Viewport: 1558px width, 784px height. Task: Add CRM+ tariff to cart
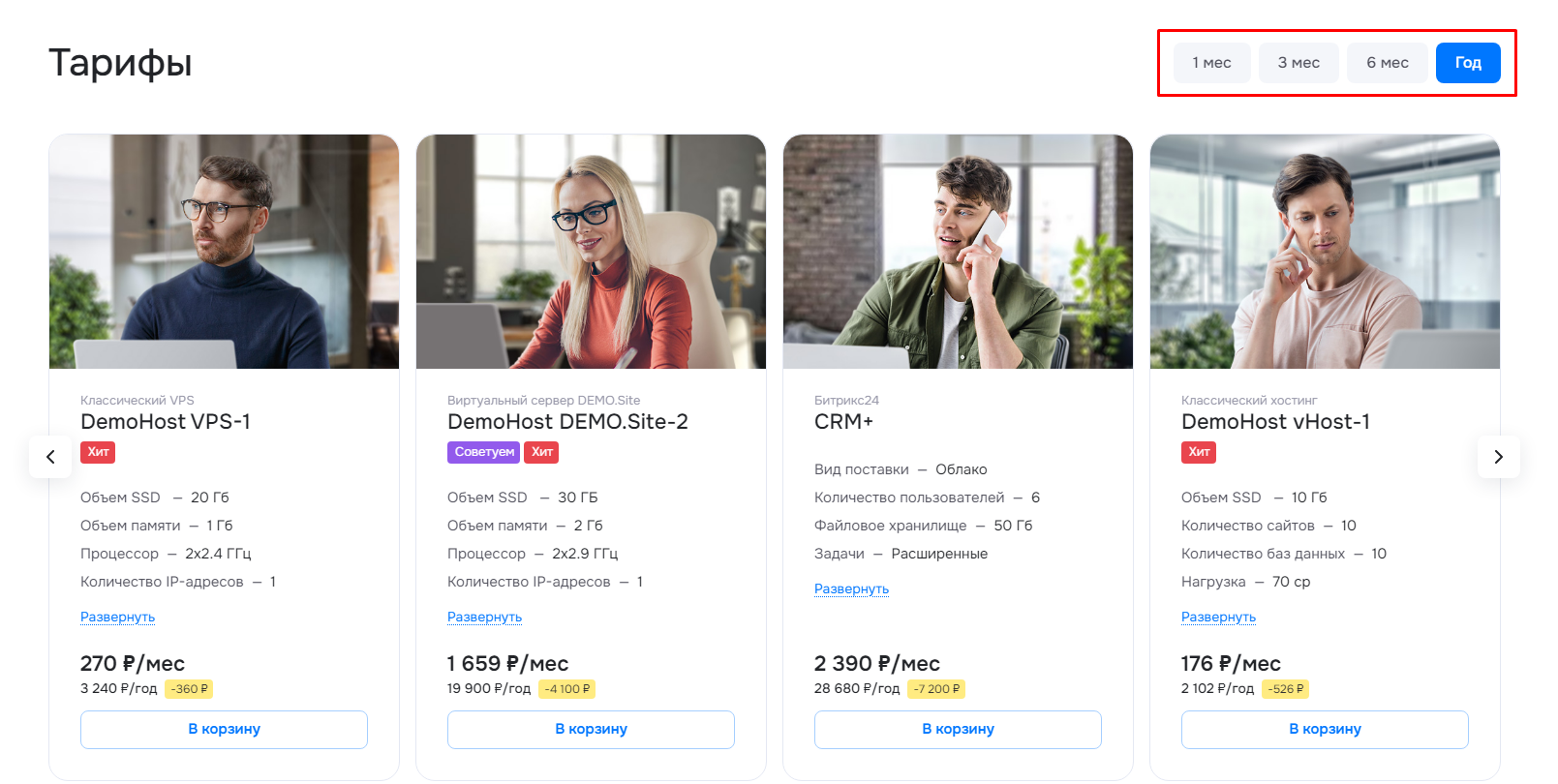[958, 730]
